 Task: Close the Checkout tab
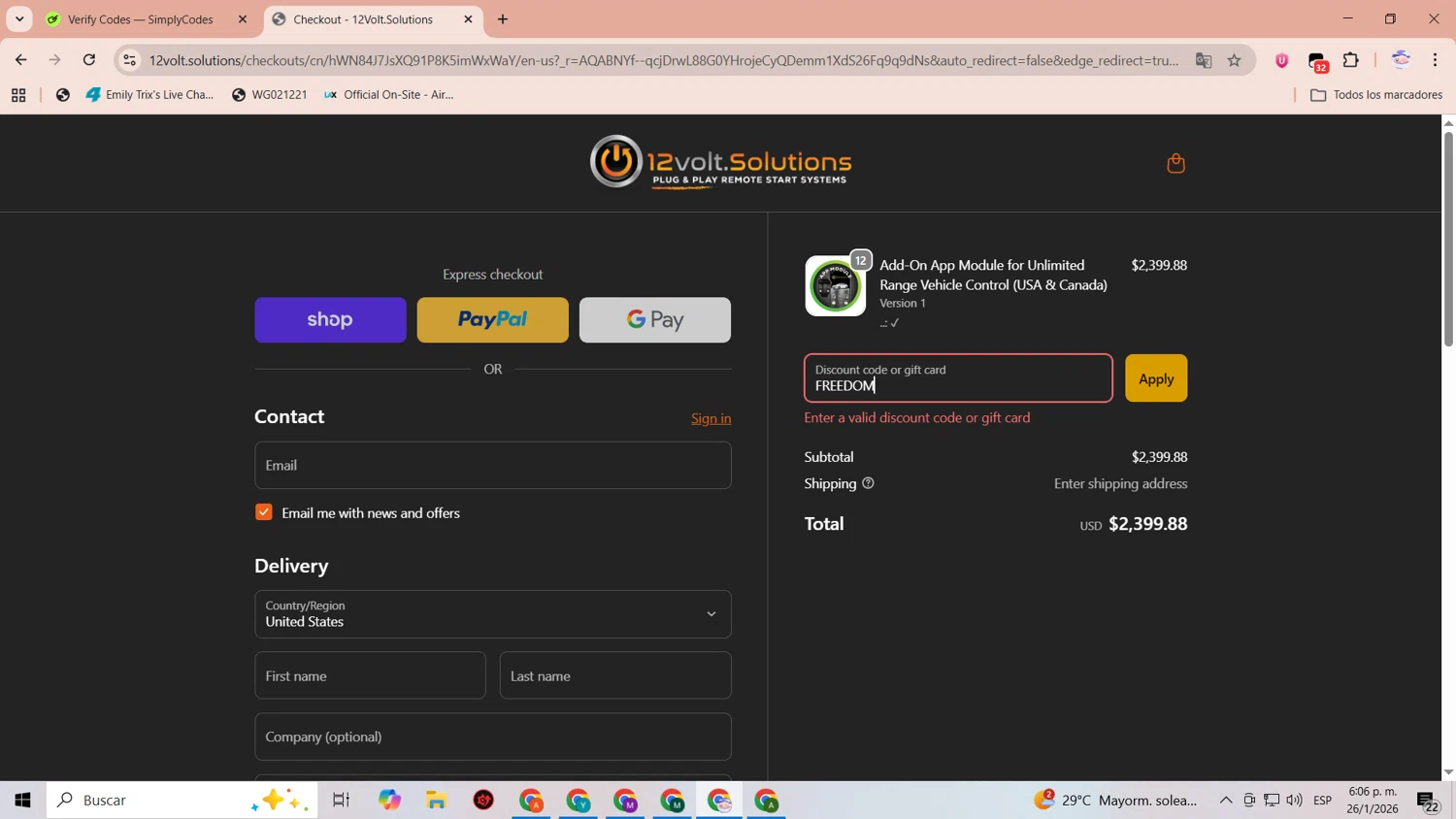[x=468, y=19]
